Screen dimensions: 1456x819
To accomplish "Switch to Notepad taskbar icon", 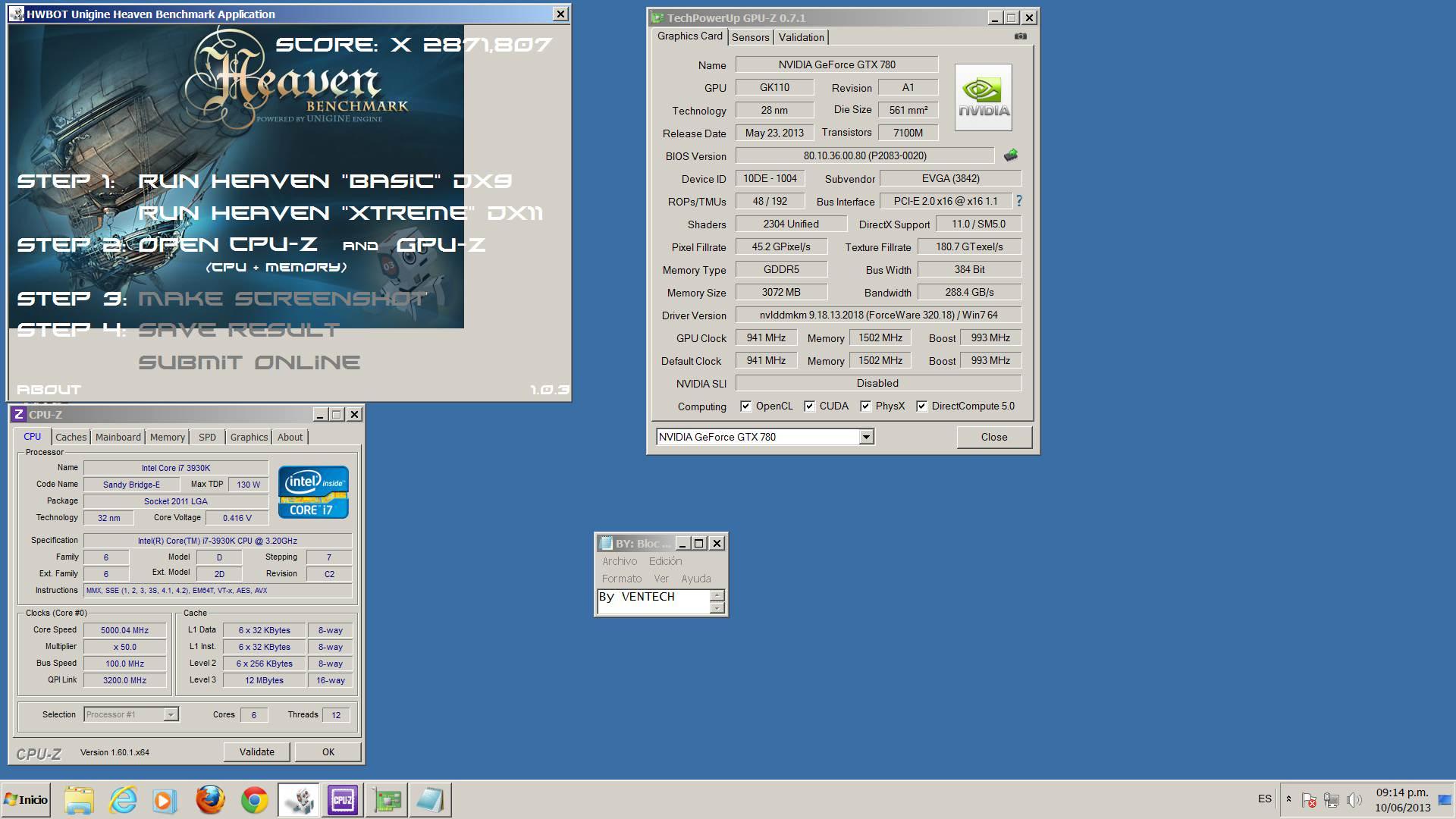I will coord(430,800).
